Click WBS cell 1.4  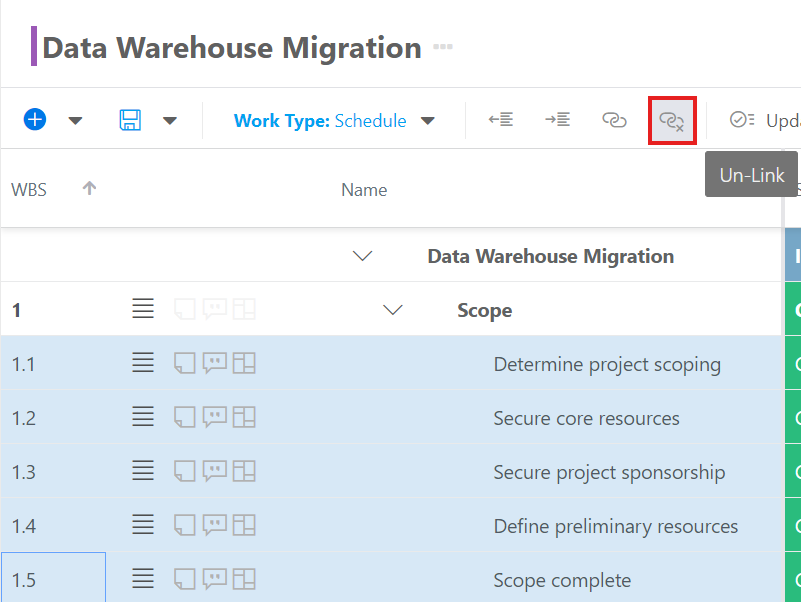[x=23, y=526]
